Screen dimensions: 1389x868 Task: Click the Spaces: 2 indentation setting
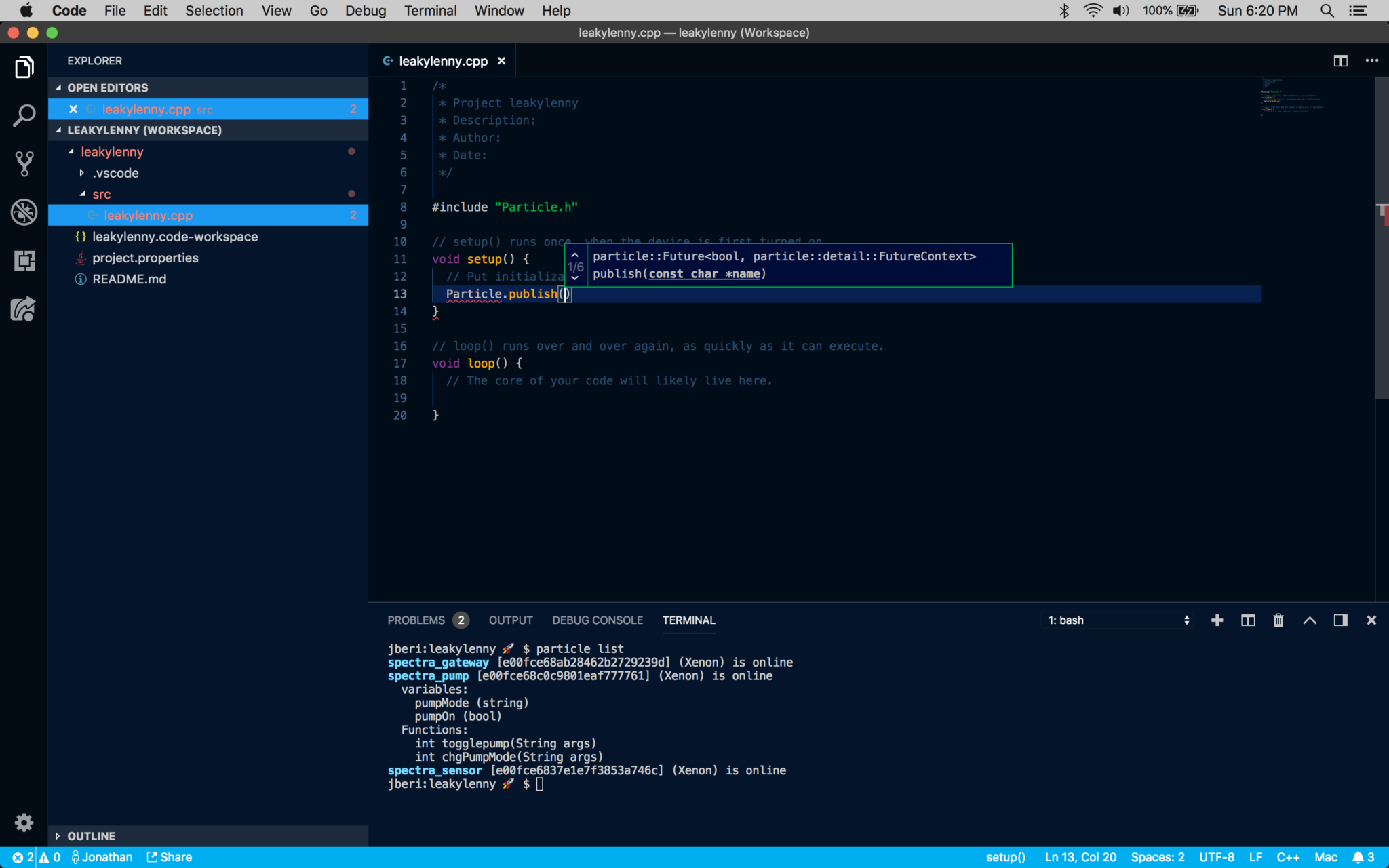[x=1157, y=857]
